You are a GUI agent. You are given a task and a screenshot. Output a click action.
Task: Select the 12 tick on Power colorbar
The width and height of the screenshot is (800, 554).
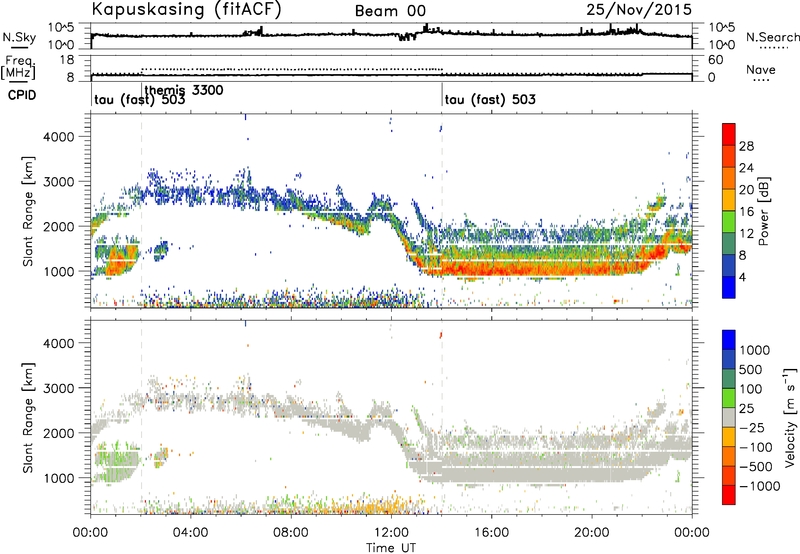746,234
